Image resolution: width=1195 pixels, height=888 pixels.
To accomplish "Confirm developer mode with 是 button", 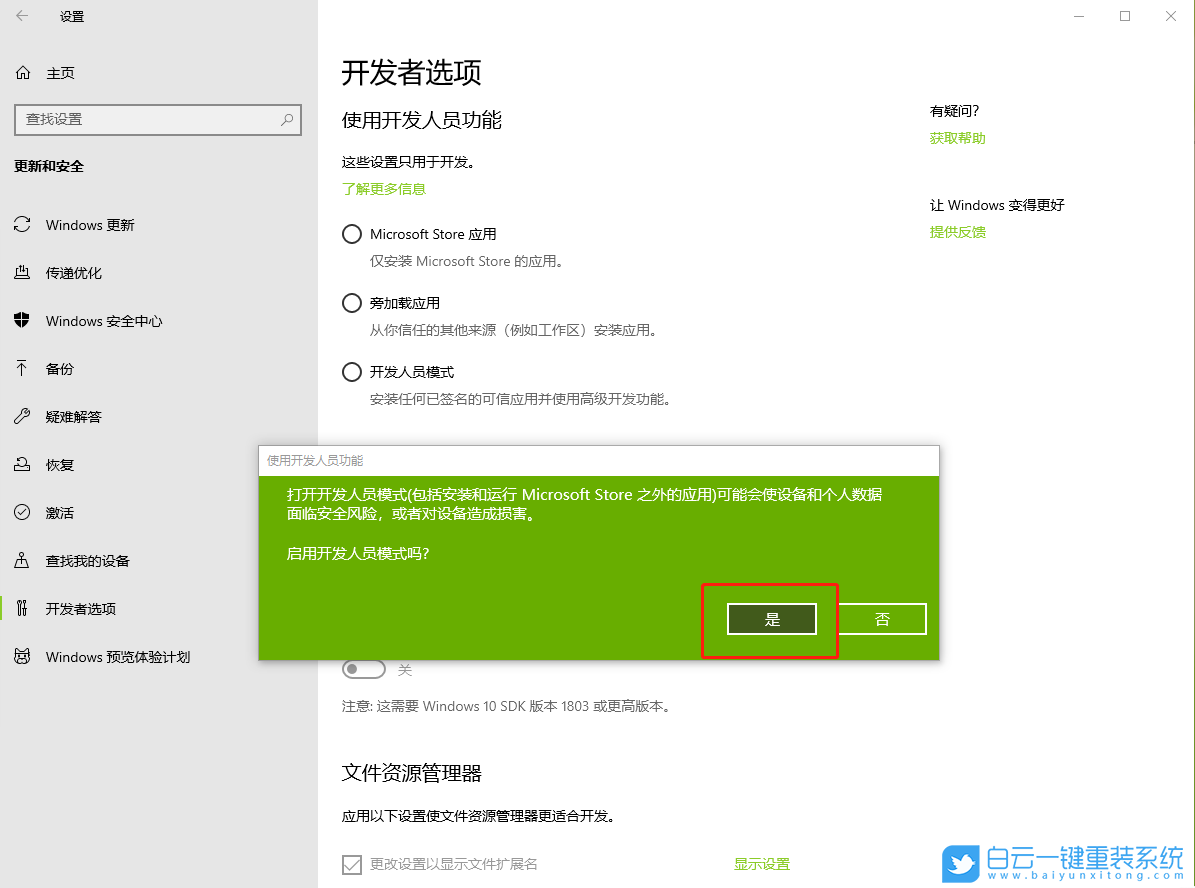I will pos(770,619).
